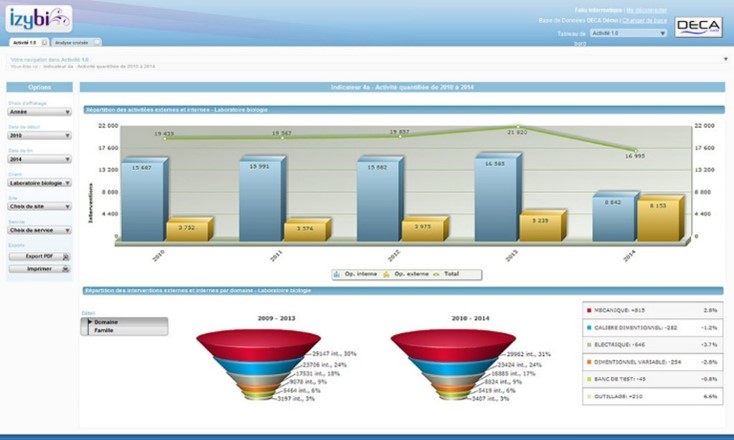734x440 pixels.
Task: Select the Domaine detail option
Action: click(x=105, y=322)
